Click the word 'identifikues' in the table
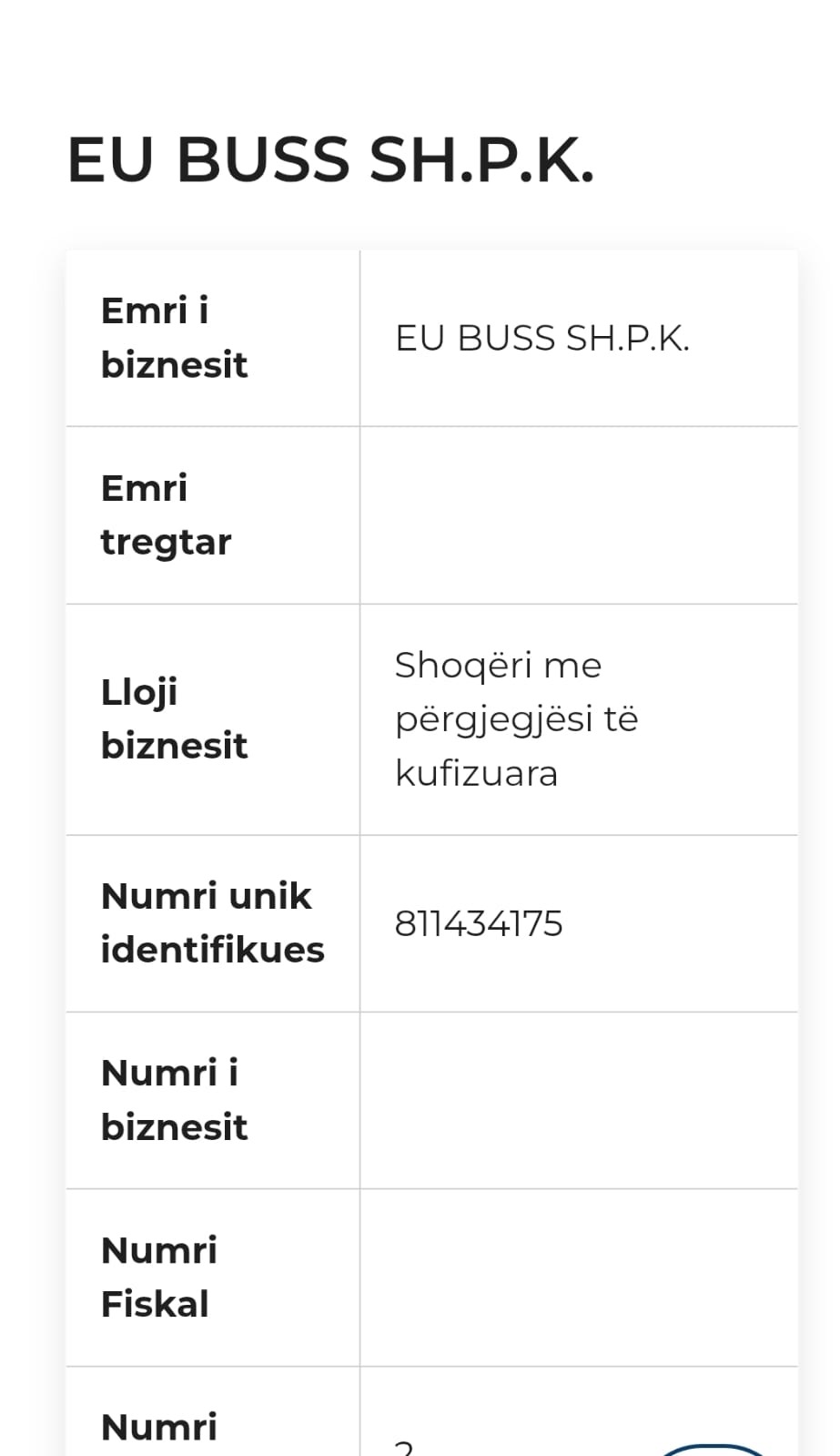 [x=212, y=950]
